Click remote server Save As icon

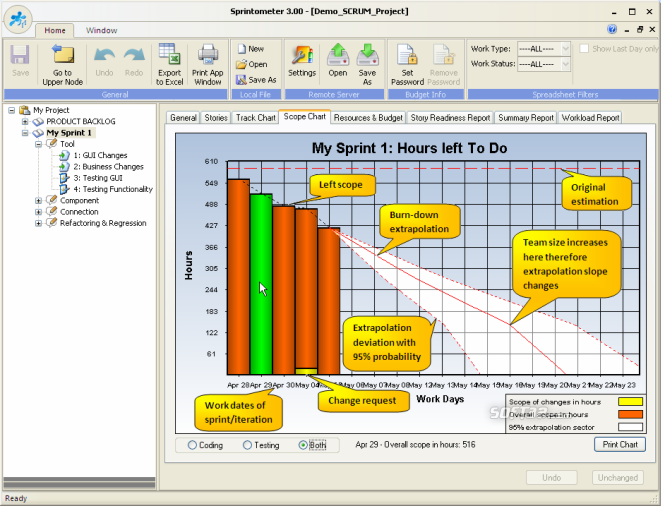[368, 55]
